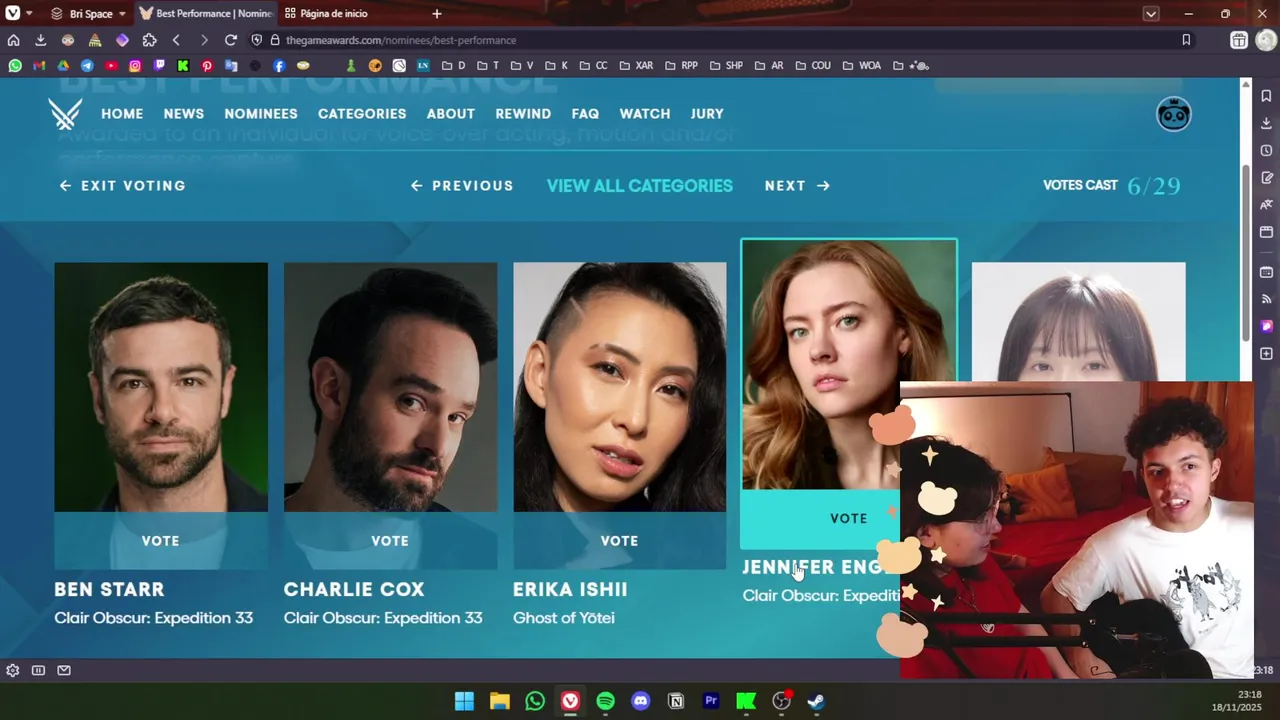
Task: Open the HOME menu item
Action: (122, 114)
